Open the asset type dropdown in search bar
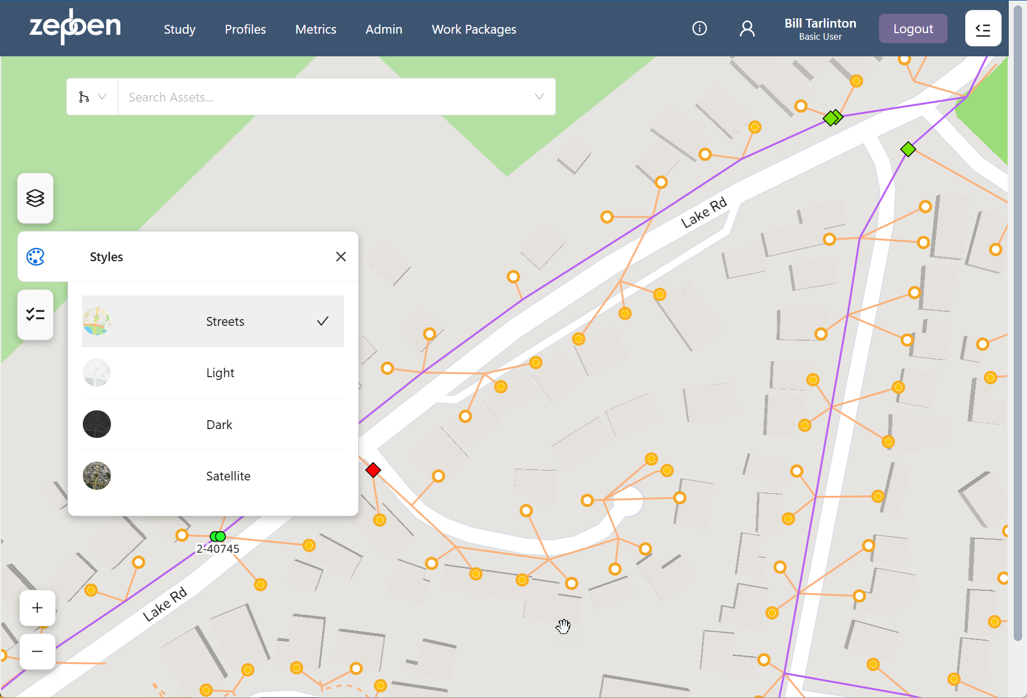Image resolution: width=1027 pixels, height=698 pixels. click(x=92, y=97)
